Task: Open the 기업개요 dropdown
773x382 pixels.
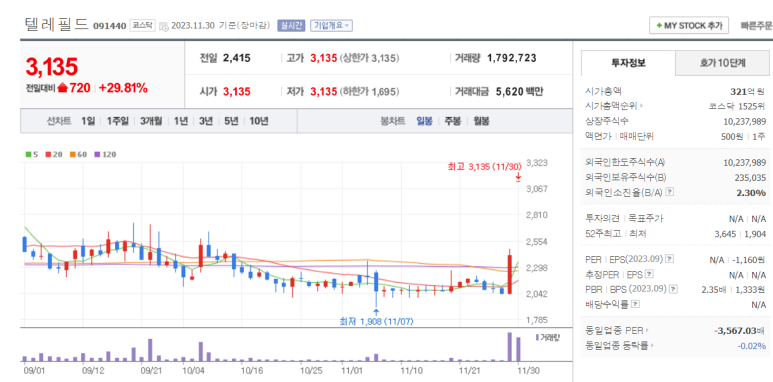Action: tap(331, 26)
